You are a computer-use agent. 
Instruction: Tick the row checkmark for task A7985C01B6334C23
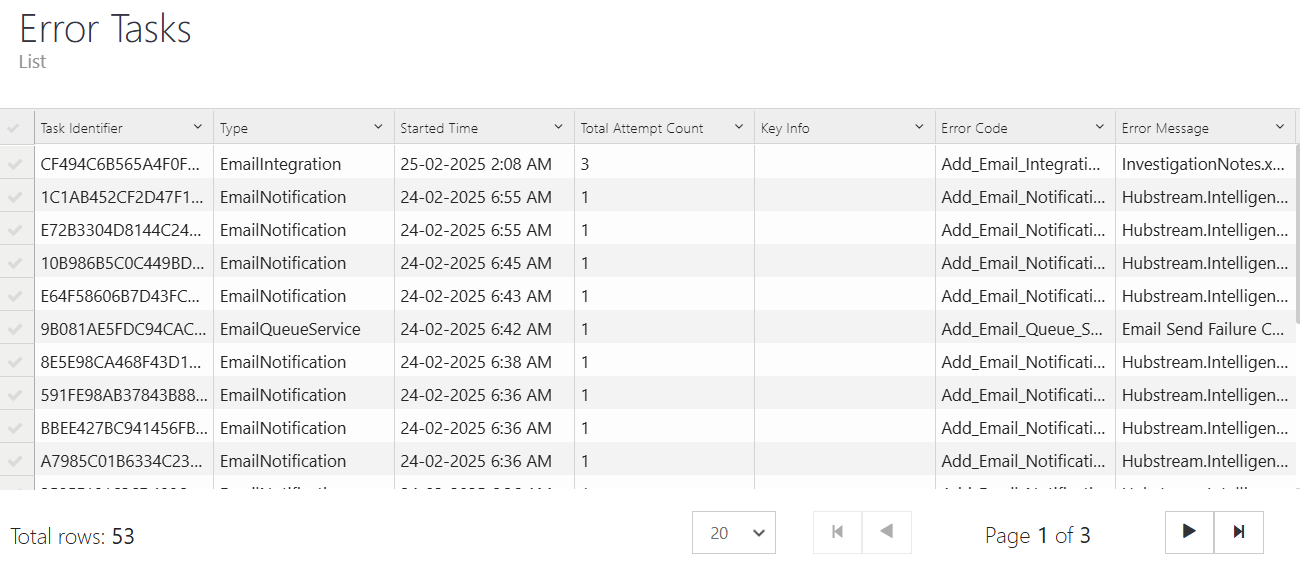(x=14, y=461)
